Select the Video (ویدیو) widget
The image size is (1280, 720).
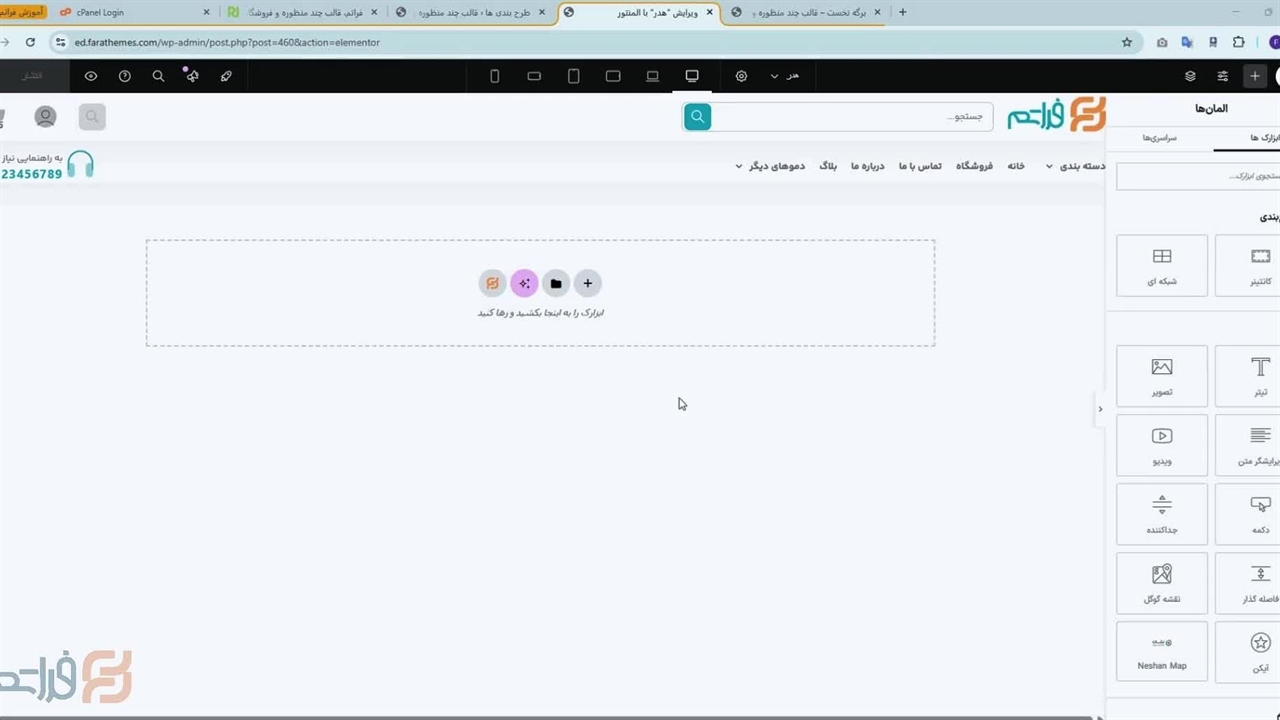pos(1161,445)
